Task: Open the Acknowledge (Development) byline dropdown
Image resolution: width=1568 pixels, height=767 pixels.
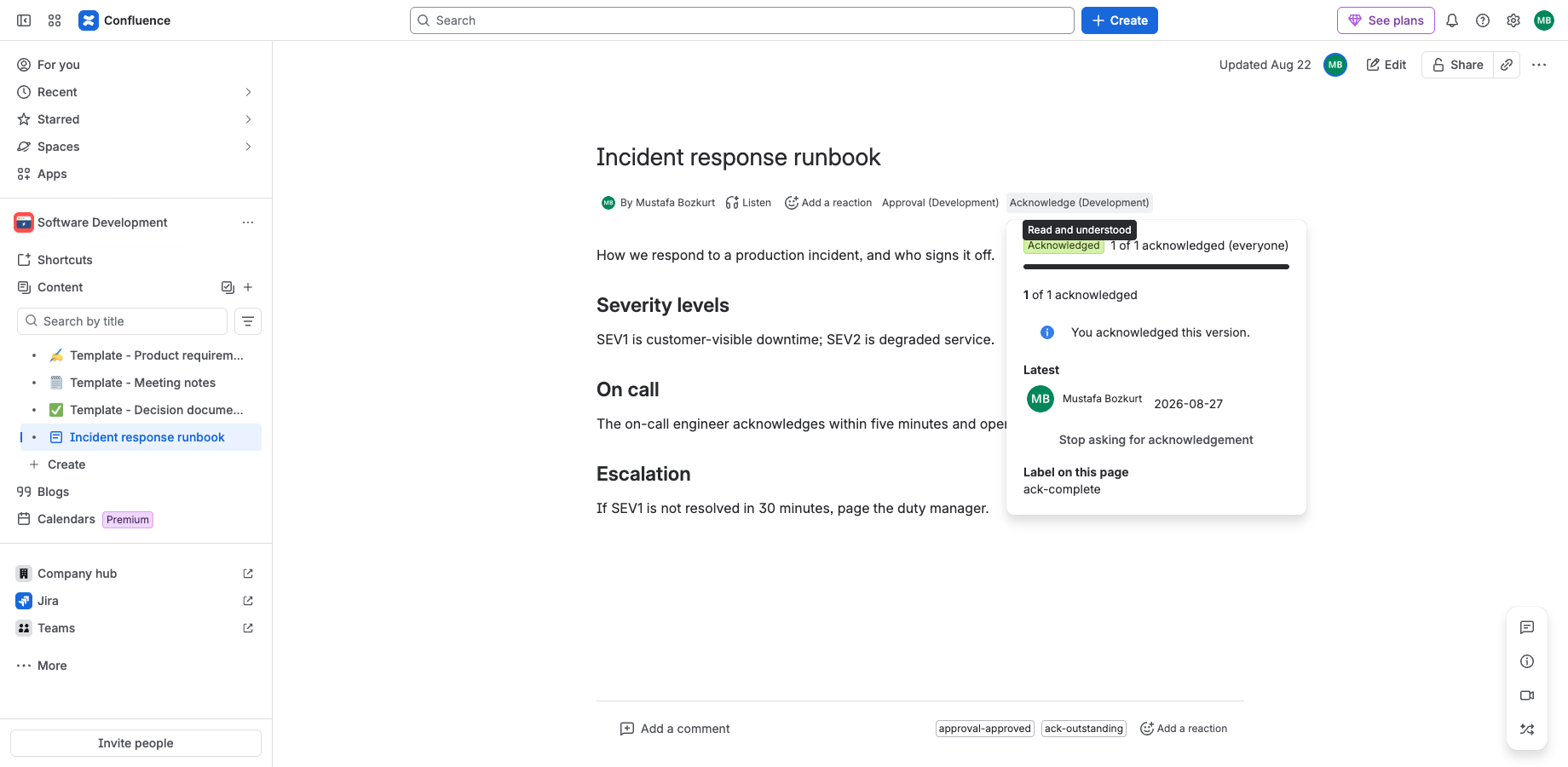Action: pyautogui.click(x=1079, y=203)
